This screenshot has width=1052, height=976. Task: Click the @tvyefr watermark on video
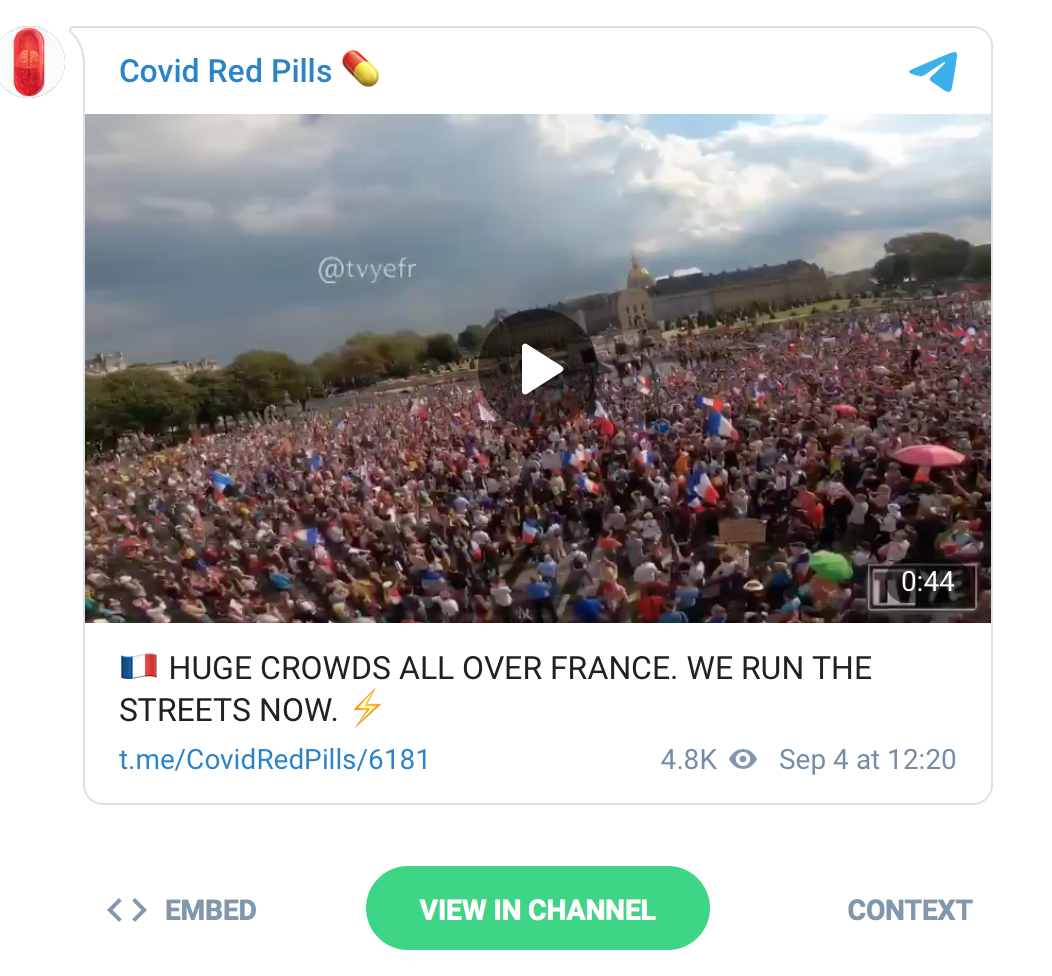tap(366, 269)
